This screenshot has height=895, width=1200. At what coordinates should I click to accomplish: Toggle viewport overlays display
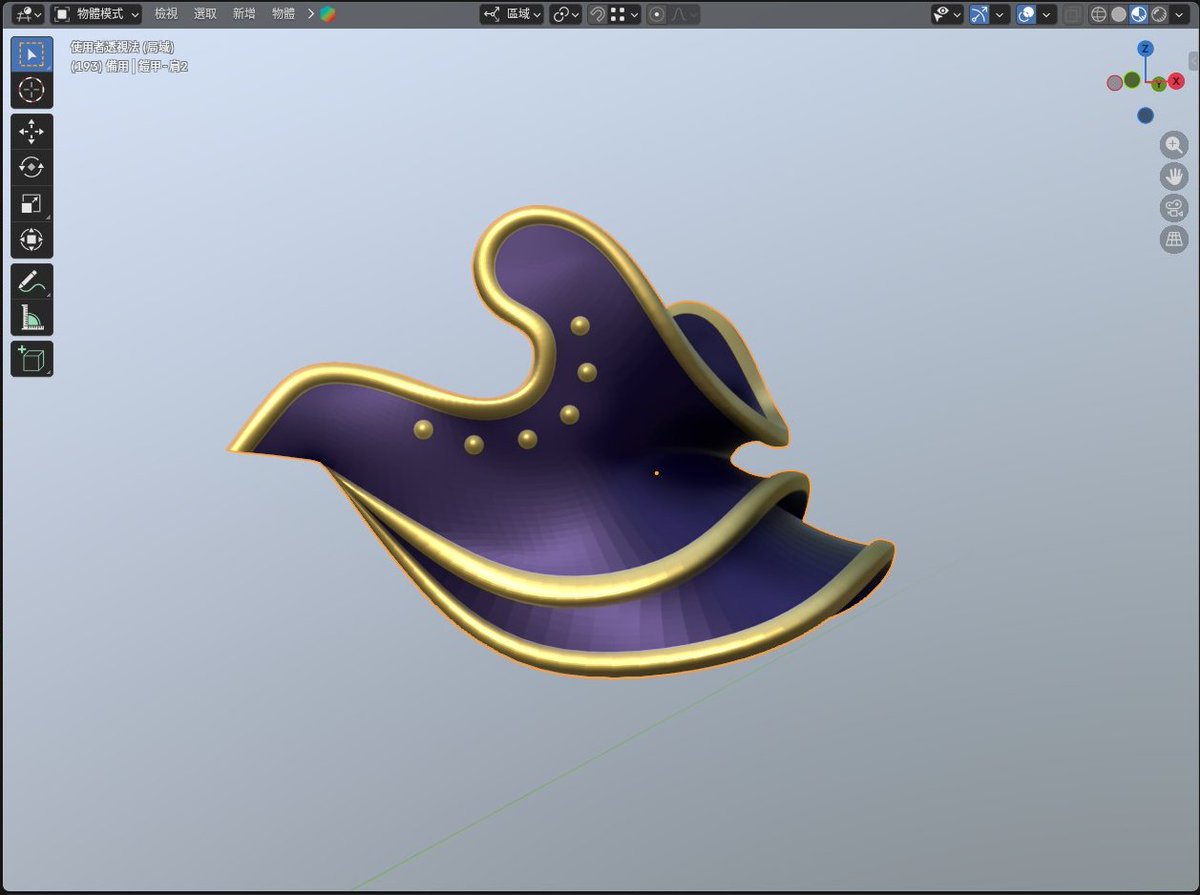(1026, 14)
